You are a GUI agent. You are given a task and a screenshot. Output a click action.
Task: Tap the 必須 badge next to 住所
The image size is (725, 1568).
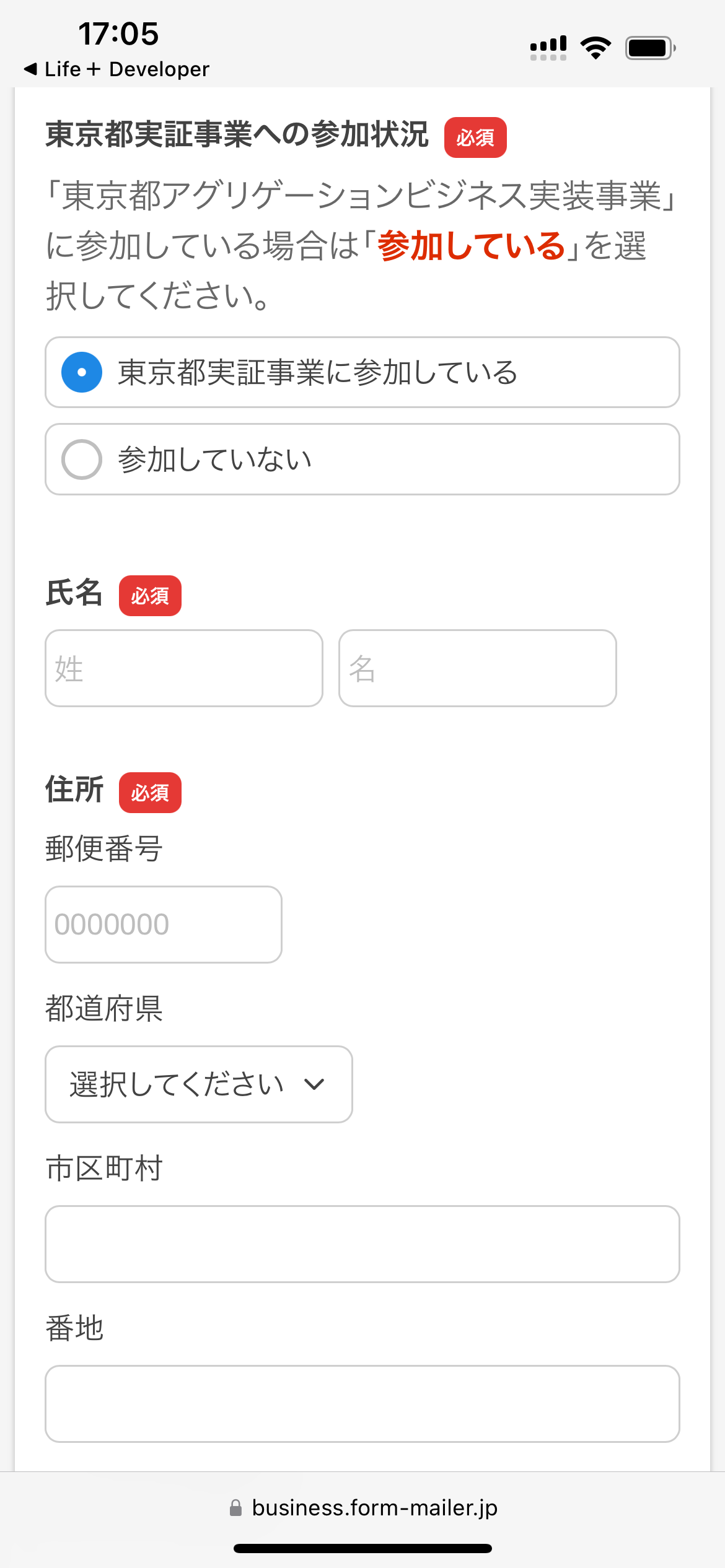(x=150, y=793)
